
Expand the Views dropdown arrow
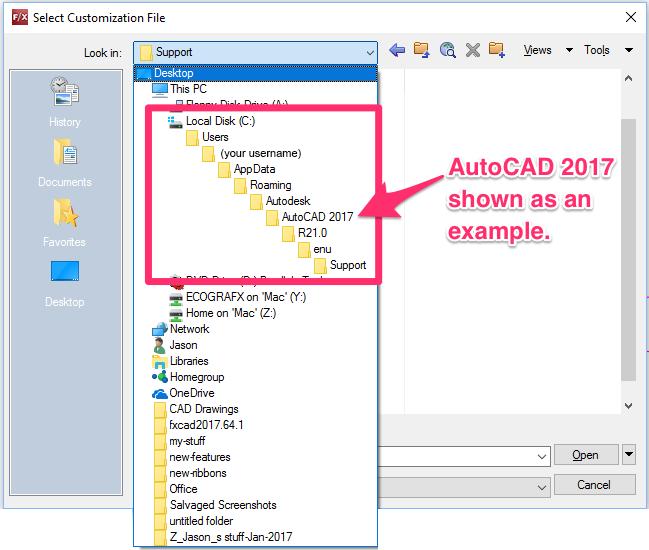click(x=570, y=50)
